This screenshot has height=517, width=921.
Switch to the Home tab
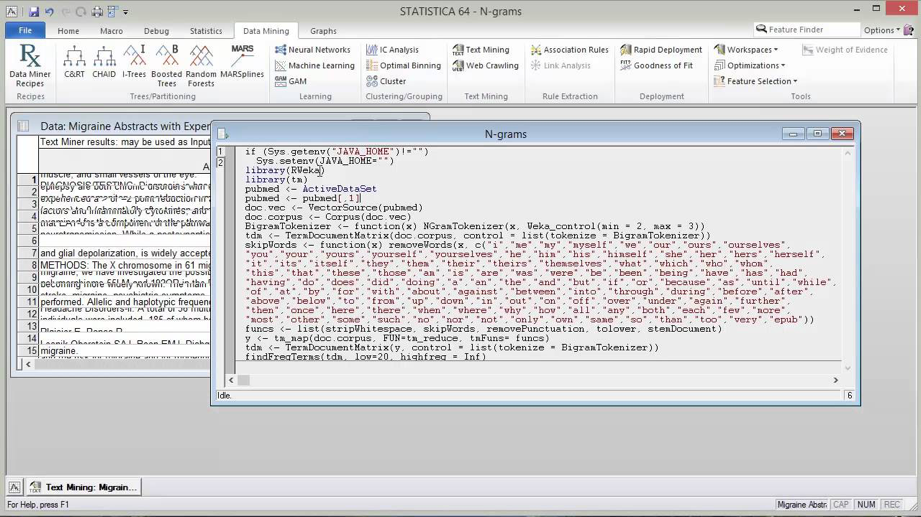coord(68,31)
